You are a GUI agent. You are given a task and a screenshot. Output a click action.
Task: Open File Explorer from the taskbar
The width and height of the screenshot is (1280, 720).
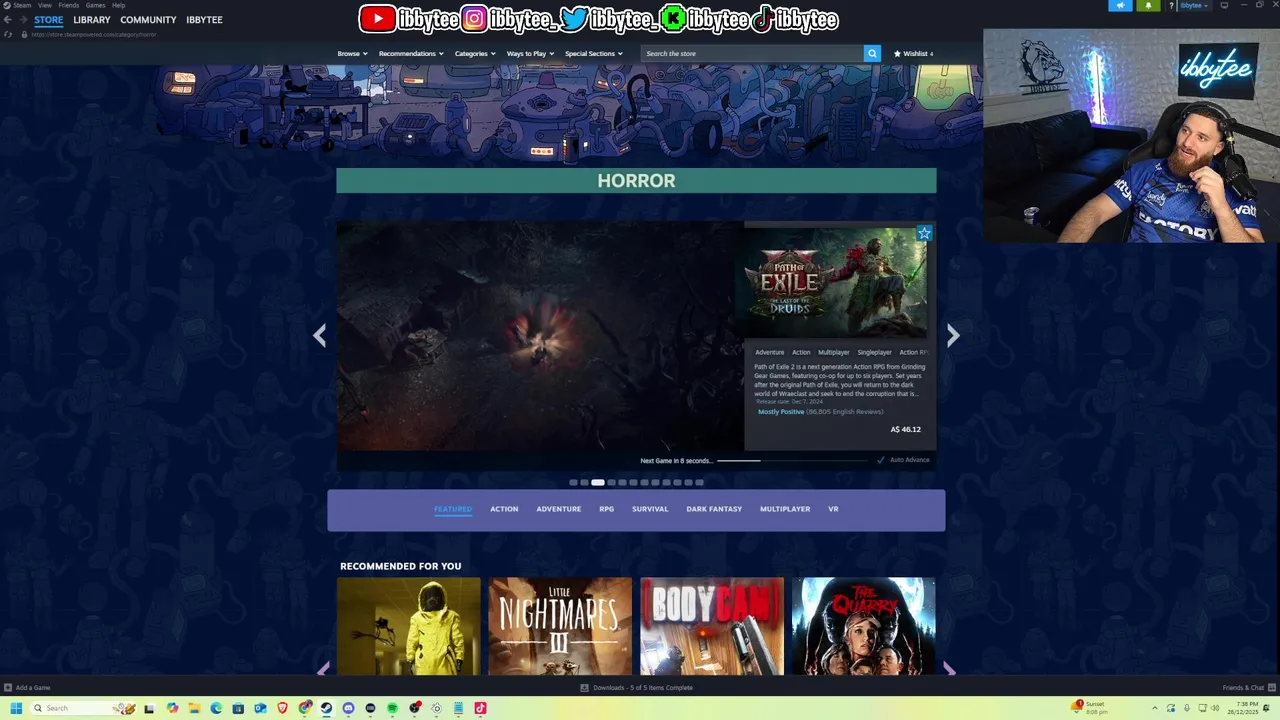[x=194, y=708]
